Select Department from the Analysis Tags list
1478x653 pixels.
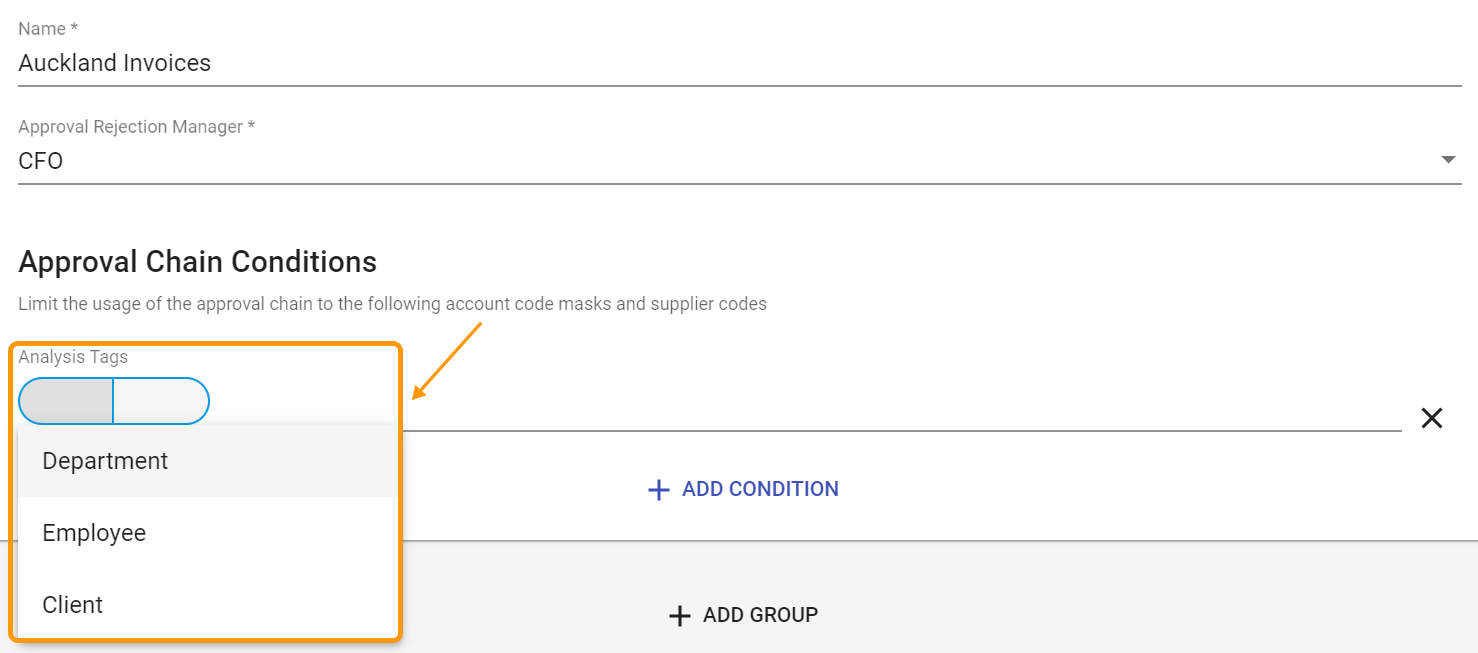pos(104,461)
